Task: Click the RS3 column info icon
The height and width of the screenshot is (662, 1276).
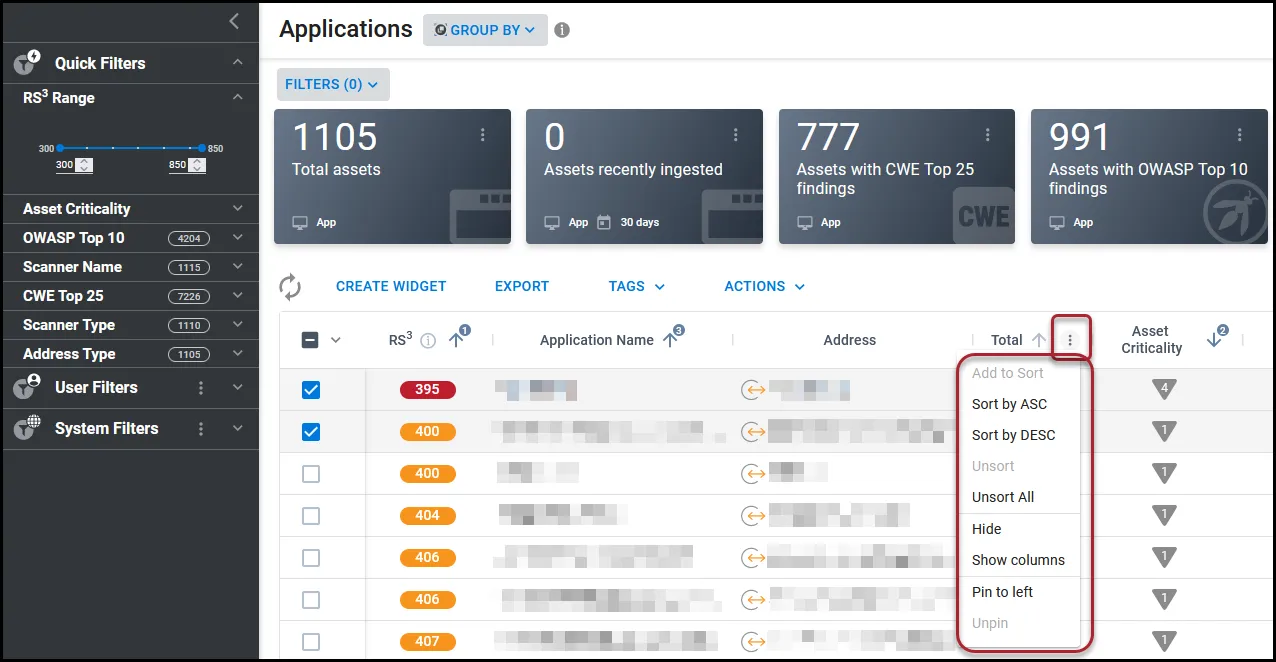Action: coord(428,341)
